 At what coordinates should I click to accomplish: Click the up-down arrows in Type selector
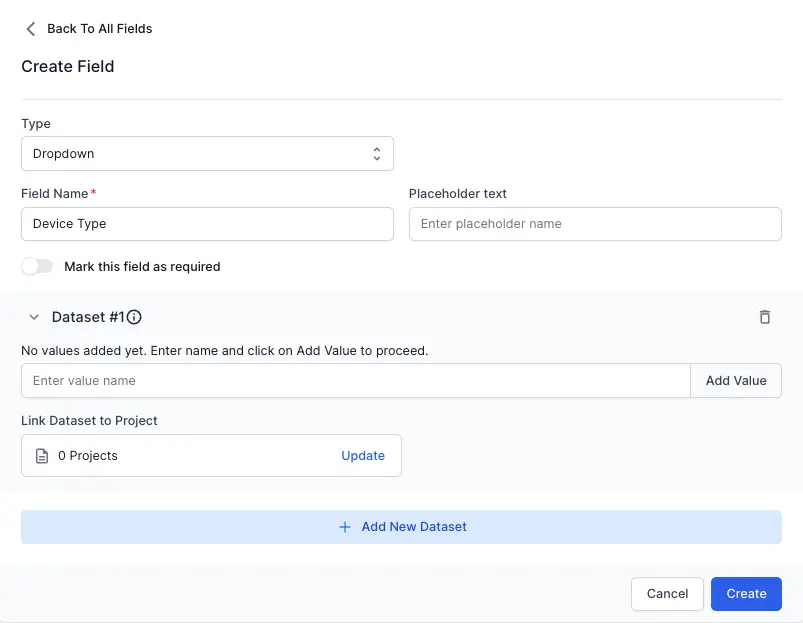tap(376, 154)
